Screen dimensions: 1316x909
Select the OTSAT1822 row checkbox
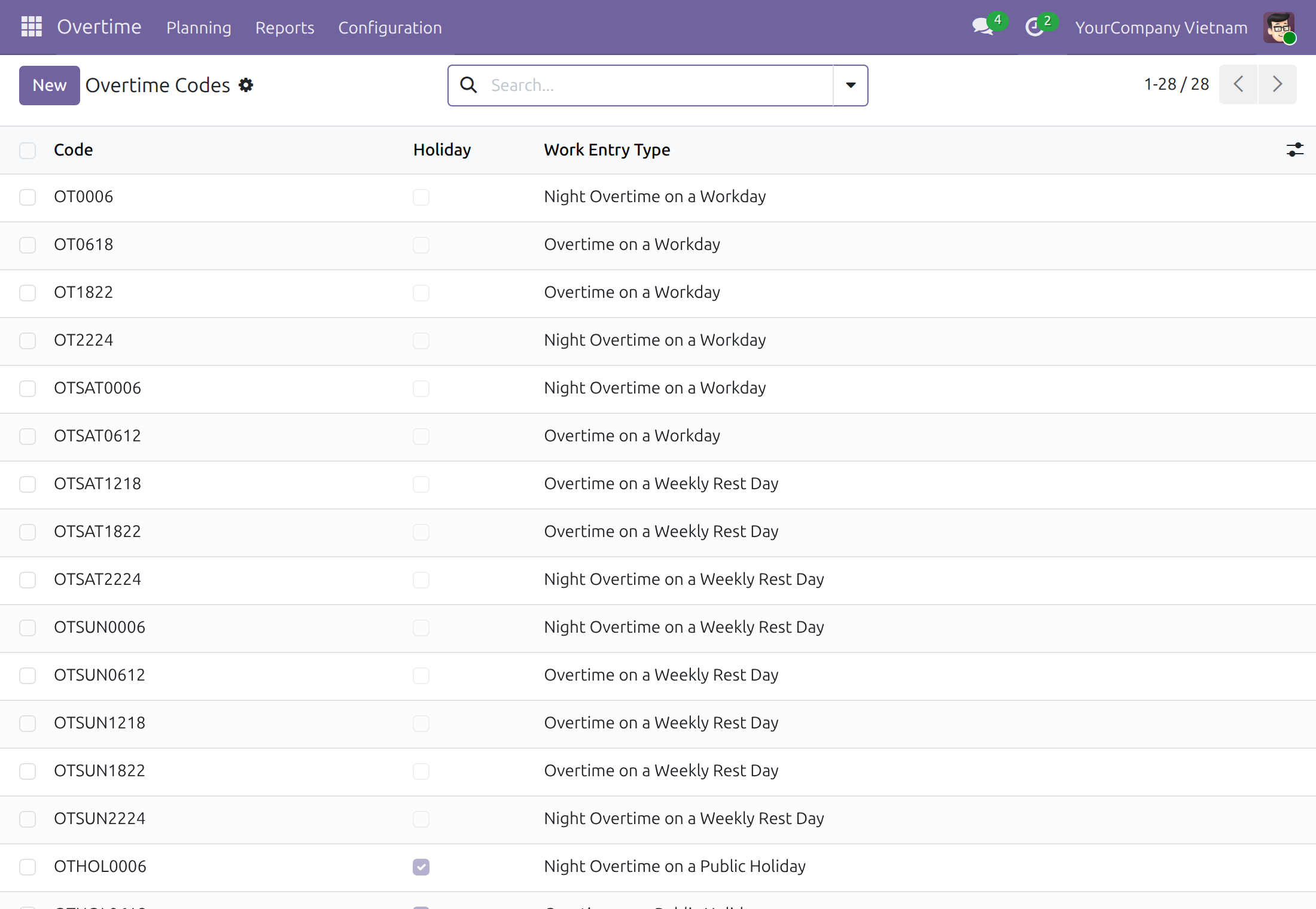28,532
